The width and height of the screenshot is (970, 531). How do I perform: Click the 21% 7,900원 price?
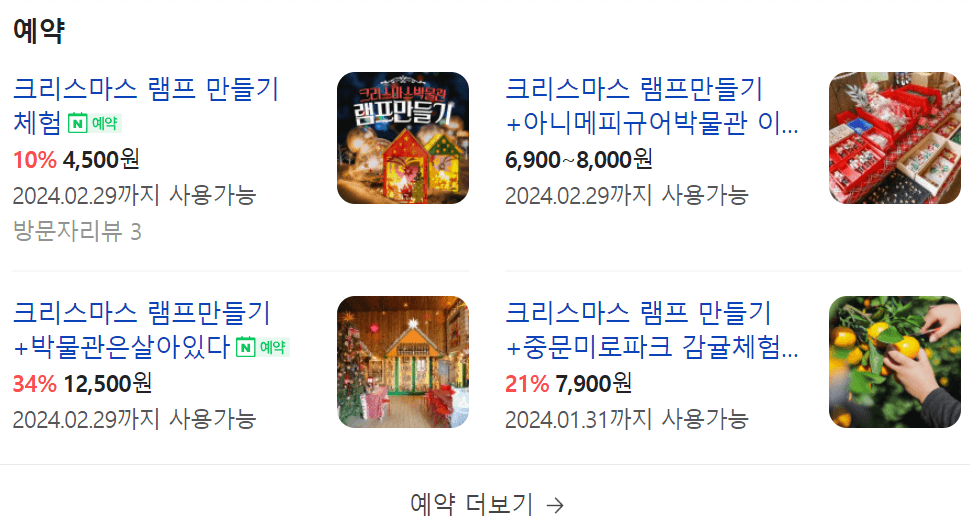pos(569,384)
